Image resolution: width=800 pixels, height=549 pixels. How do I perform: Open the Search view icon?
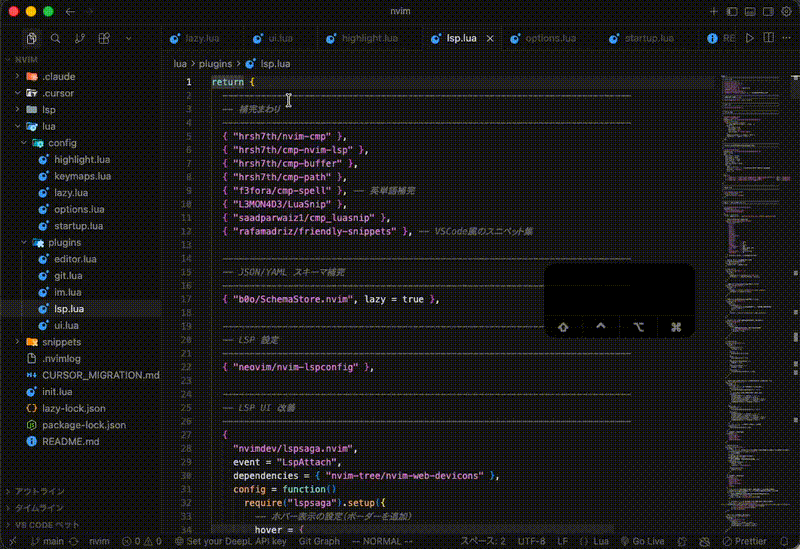point(55,38)
